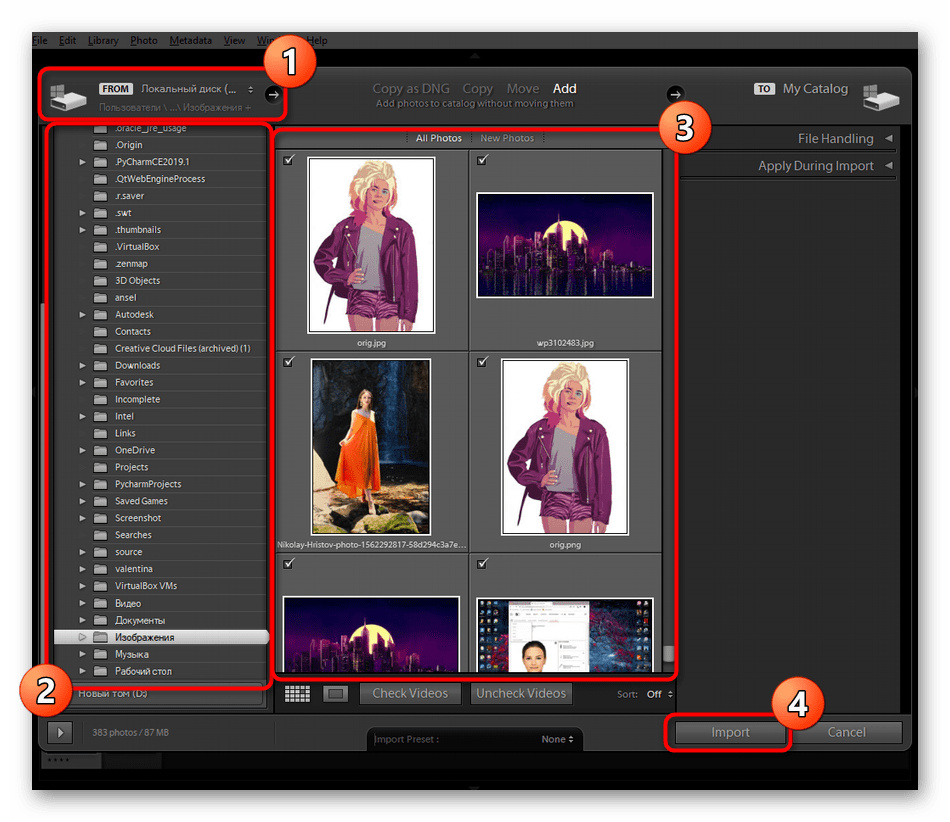
Task: Open the Import Preset dropdown
Action: 556,739
